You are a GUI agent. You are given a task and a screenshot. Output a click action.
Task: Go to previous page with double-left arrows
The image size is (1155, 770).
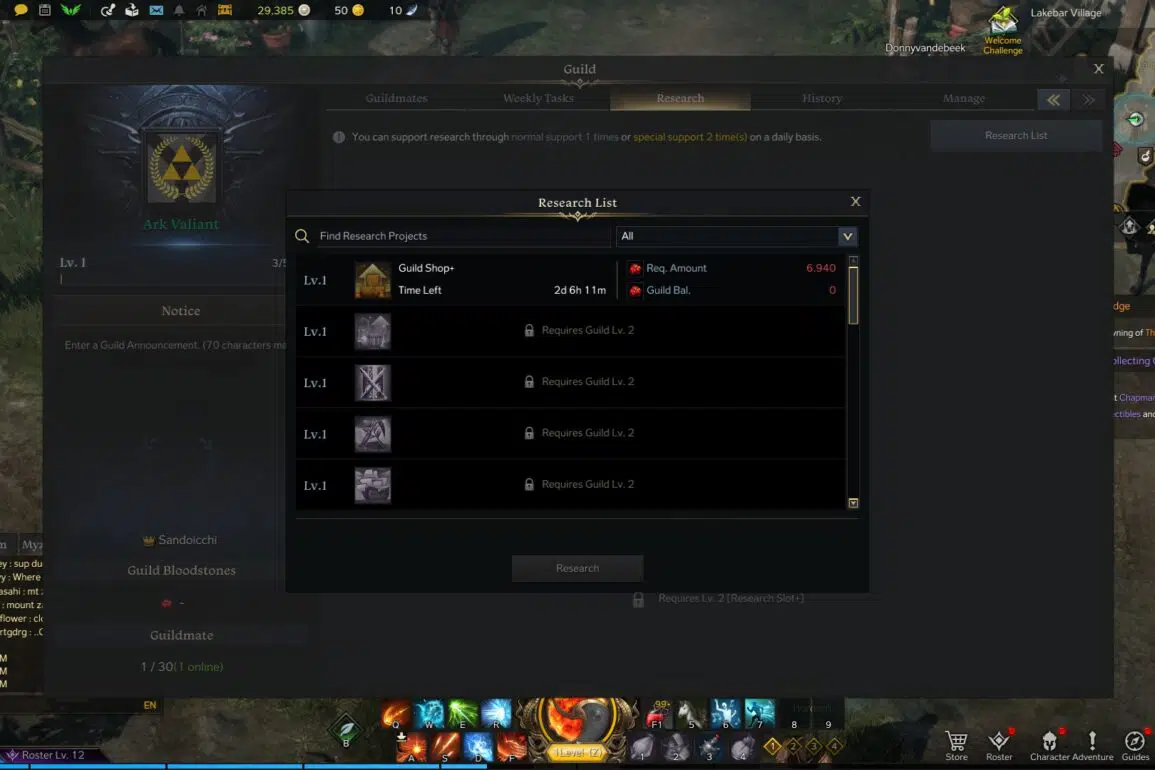point(1053,99)
